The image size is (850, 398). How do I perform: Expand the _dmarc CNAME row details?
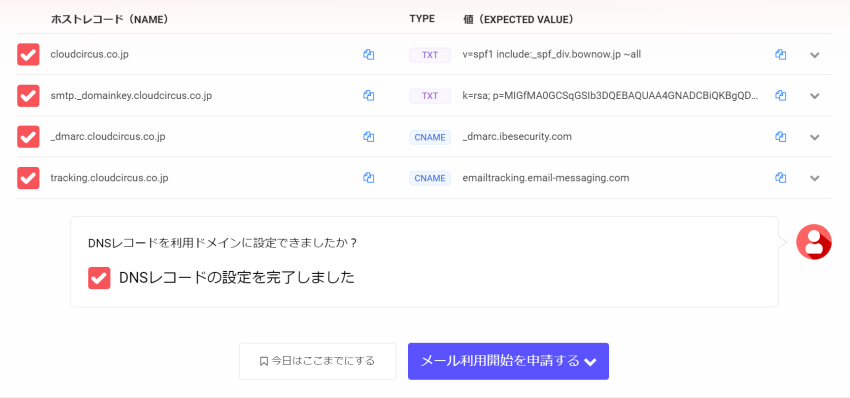814,137
